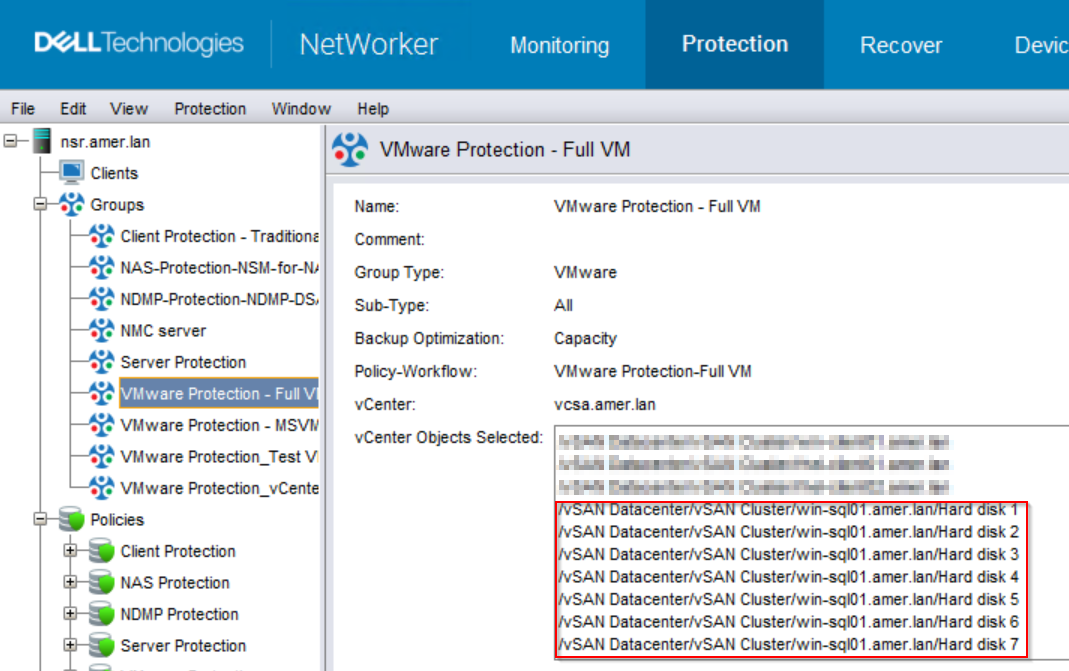The image size is (1069, 671).
Task: Open the View menu
Action: point(129,108)
